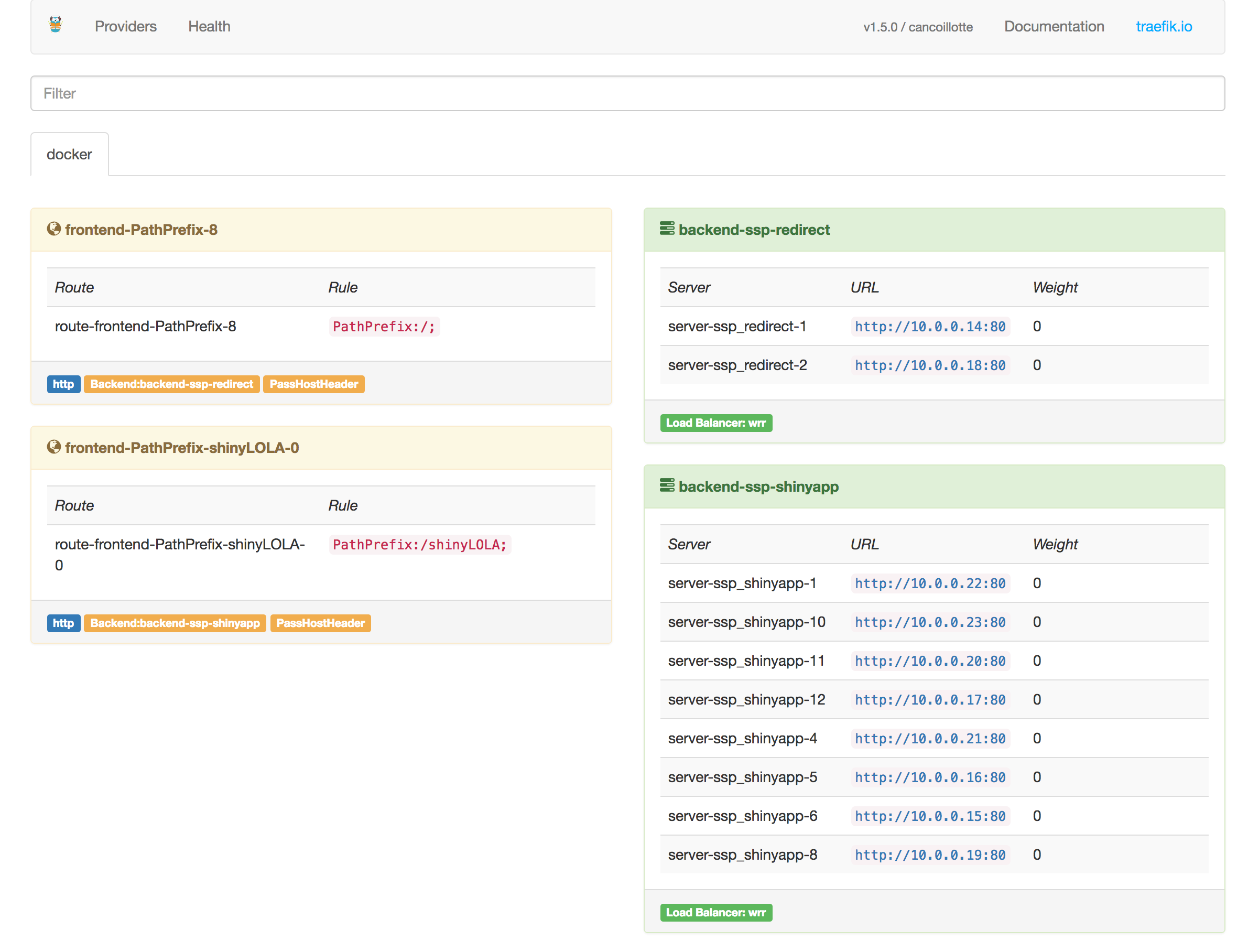The width and height of the screenshot is (1259, 952).
Task: Click the Traefik logo in the header
Action: [55, 25]
